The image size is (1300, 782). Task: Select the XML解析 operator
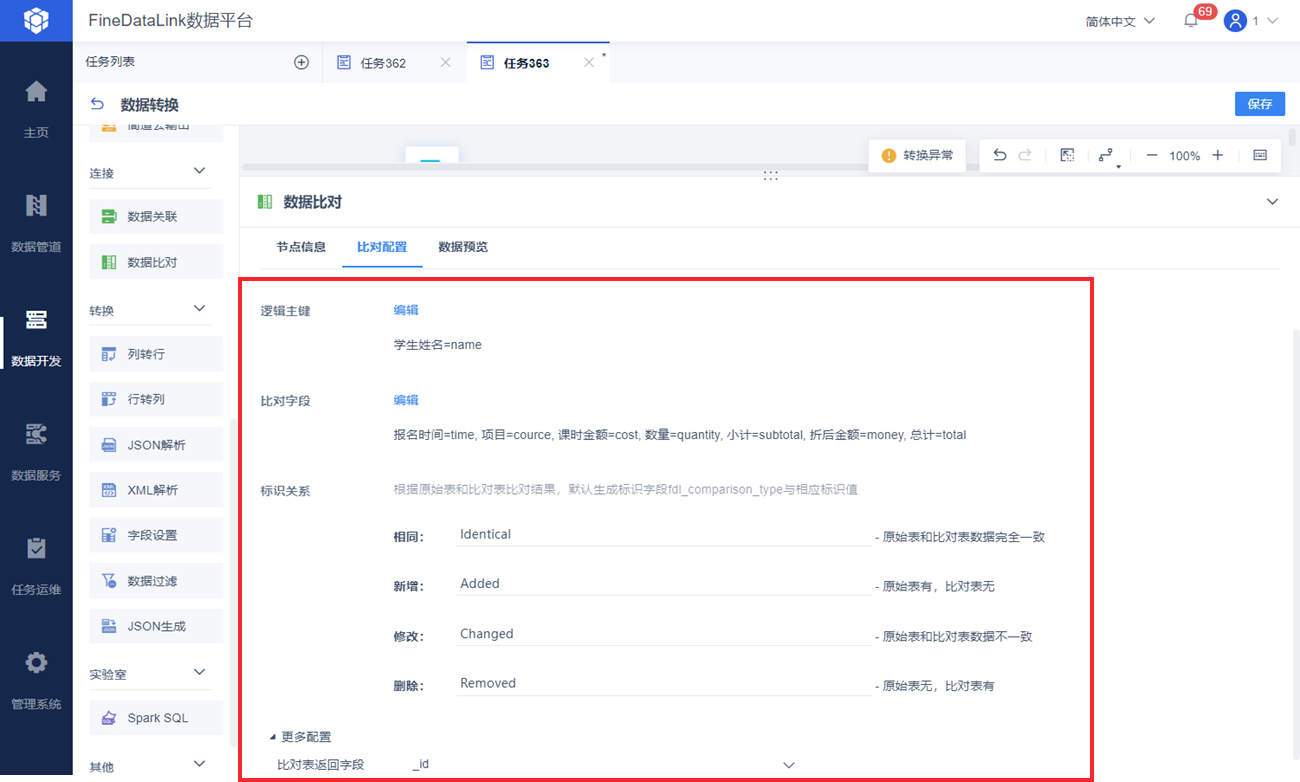click(156, 490)
